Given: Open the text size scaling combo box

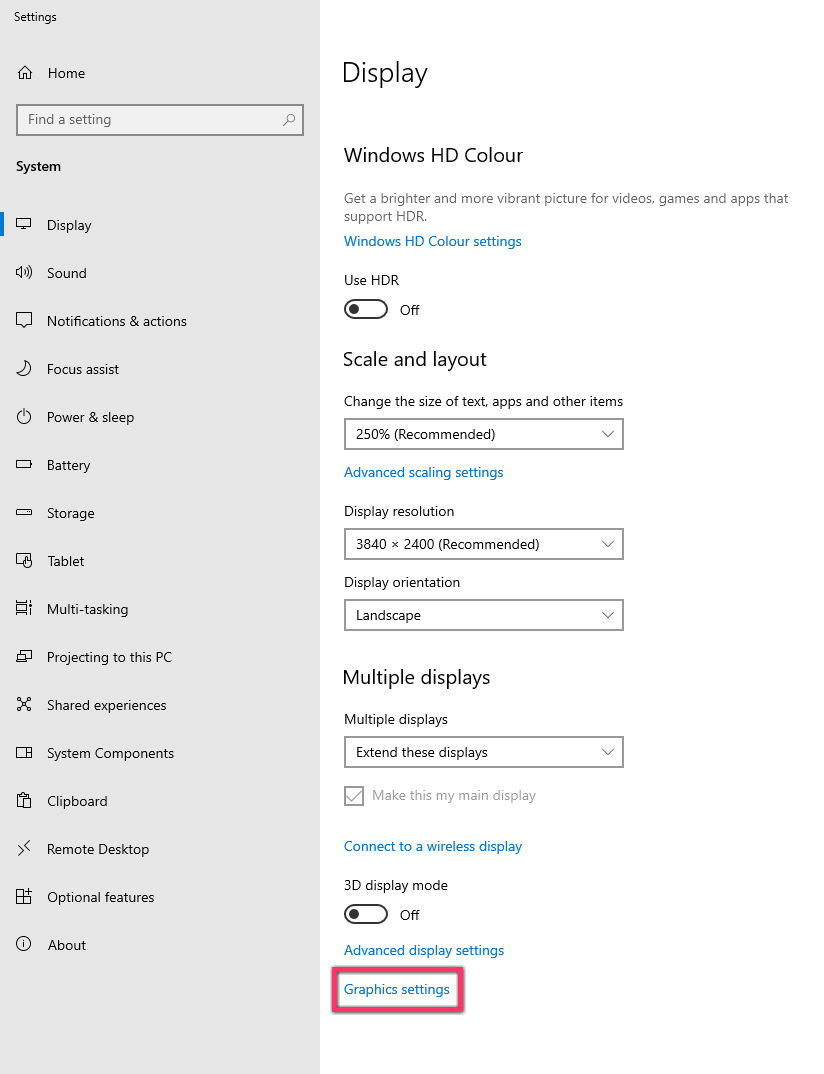Looking at the screenshot, I should pos(483,433).
